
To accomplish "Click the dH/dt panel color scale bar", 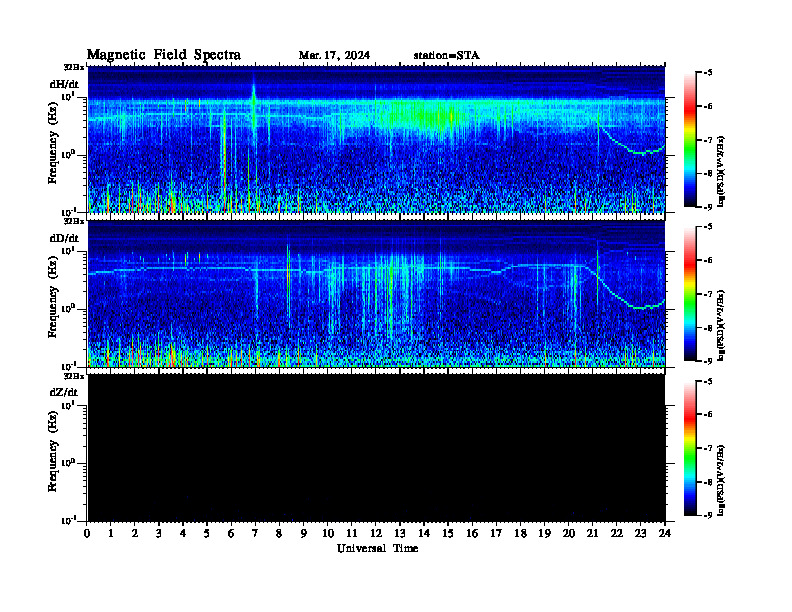I will [690, 140].
